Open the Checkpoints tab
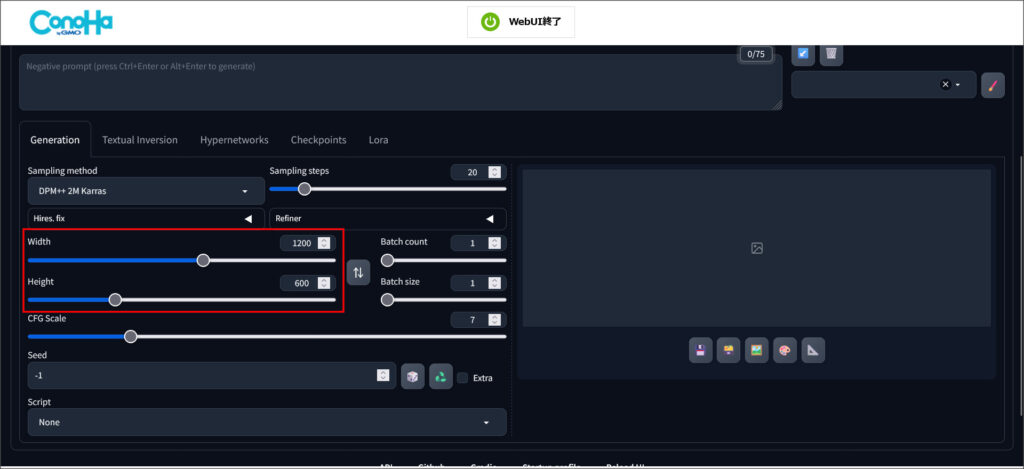Image resolution: width=1024 pixels, height=469 pixels. (319, 140)
